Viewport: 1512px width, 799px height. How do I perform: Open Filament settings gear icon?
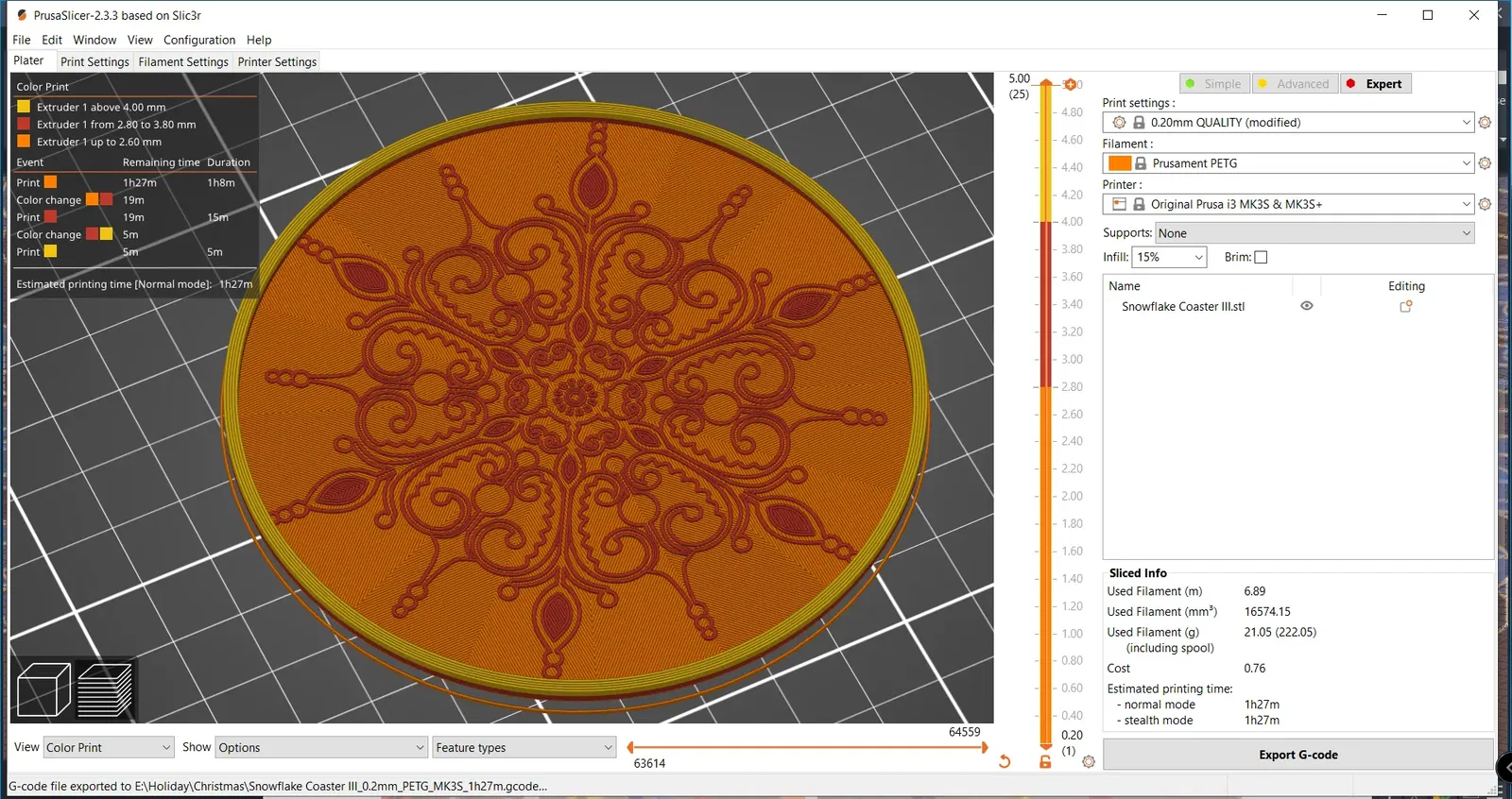coord(1485,163)
